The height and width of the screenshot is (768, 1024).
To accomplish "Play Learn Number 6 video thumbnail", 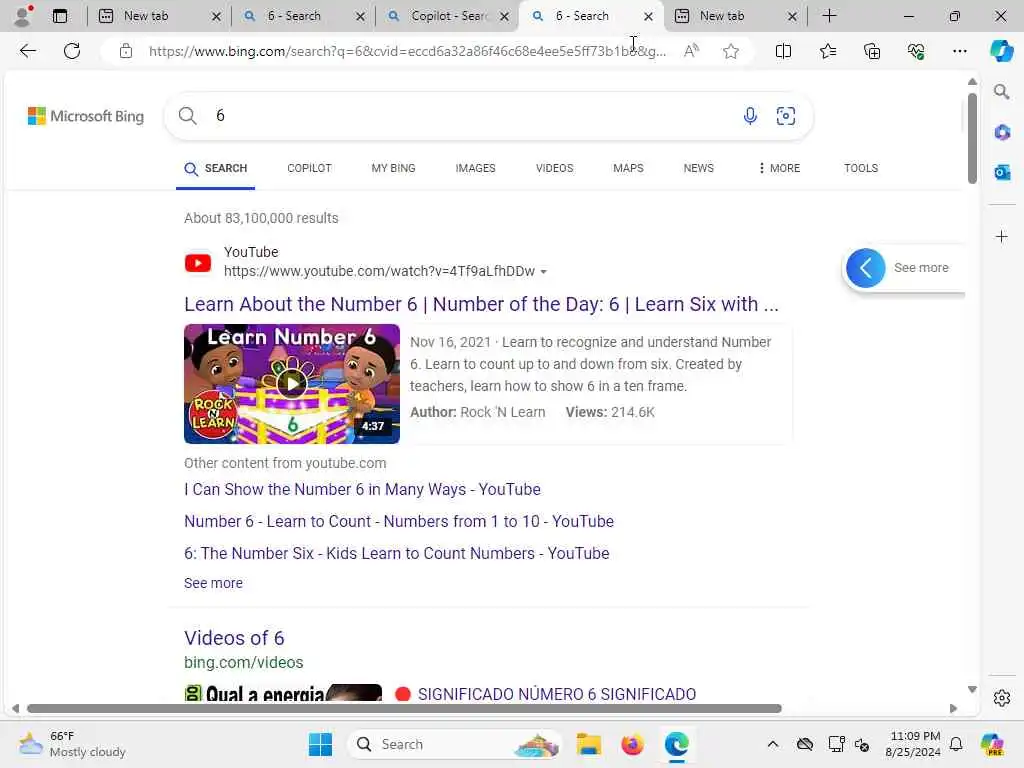I will [x=292, y=383].
